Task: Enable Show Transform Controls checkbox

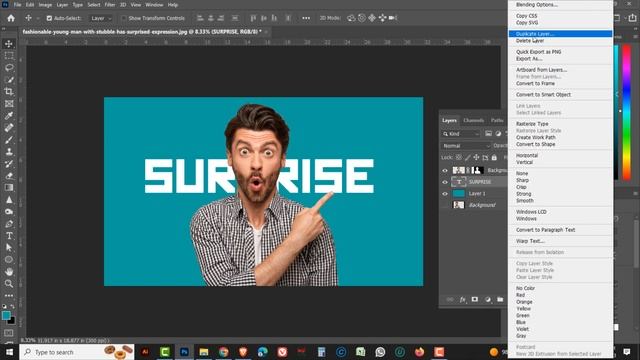Action: pos(123,18)
